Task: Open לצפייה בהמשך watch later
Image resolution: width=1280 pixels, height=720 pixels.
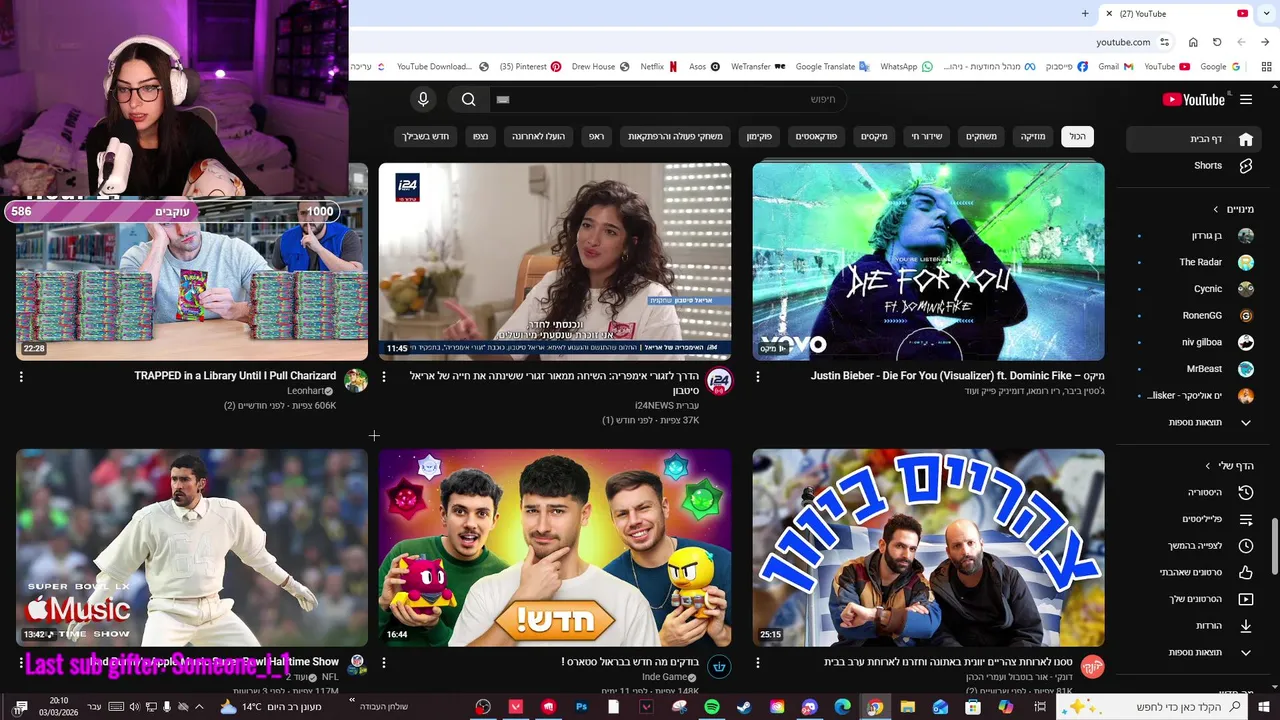Action: (1195, 546)
